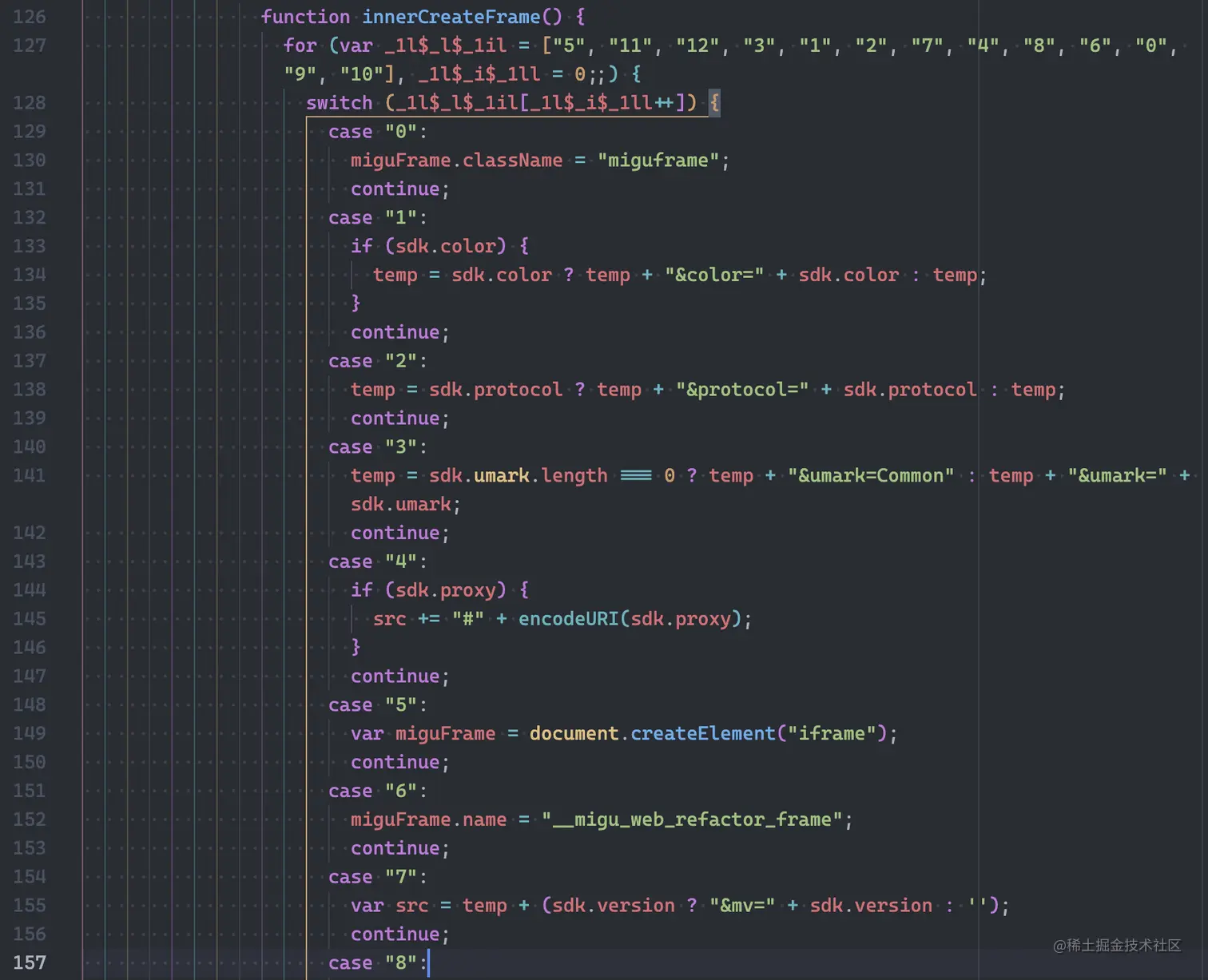Click case "5" label
This screenshot has width=1208, height=980.
(377, 705)
